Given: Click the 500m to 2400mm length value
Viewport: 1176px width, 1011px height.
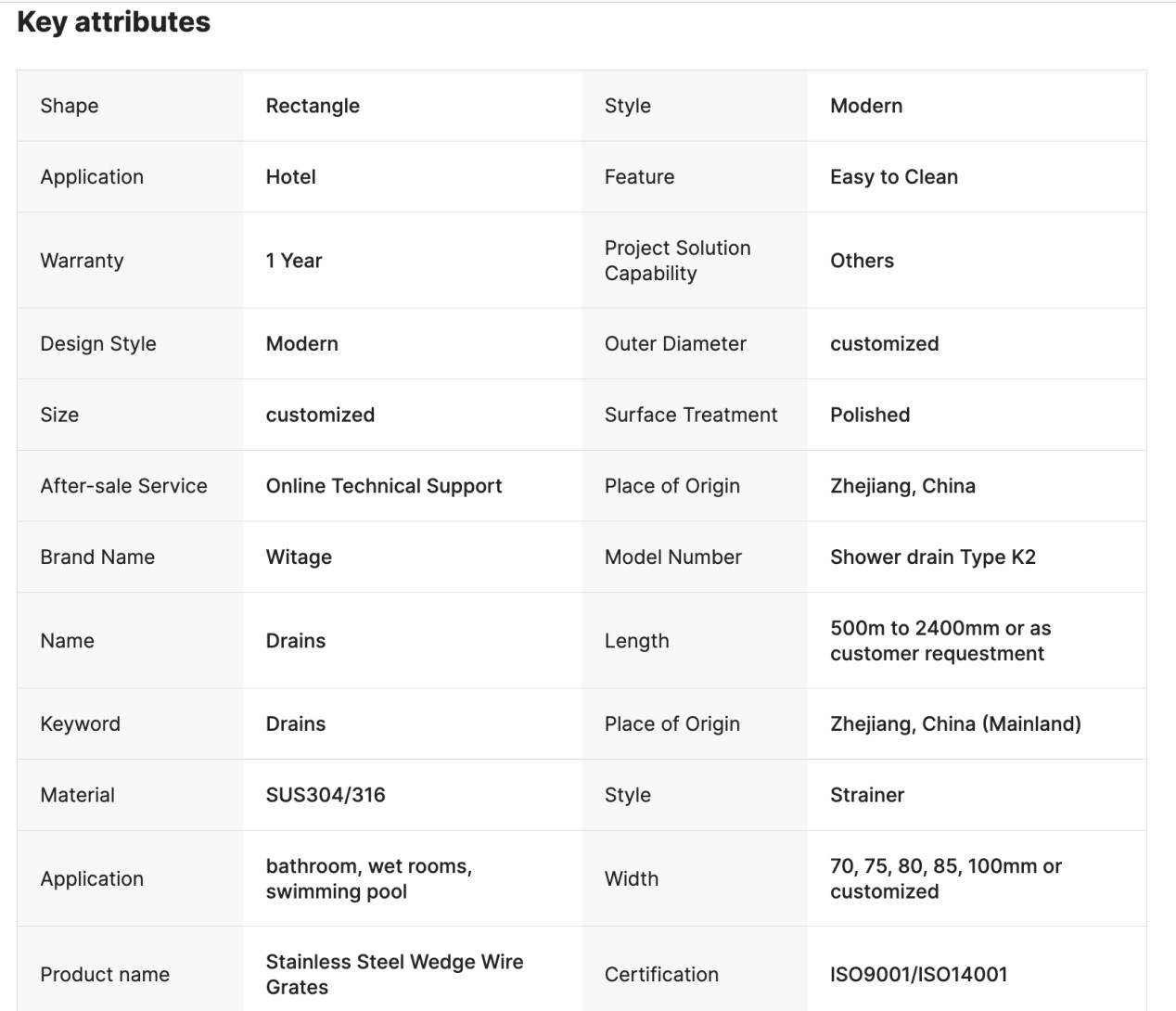Looking at the screenshot, I should pyautogui.click(x=940, y=641).
